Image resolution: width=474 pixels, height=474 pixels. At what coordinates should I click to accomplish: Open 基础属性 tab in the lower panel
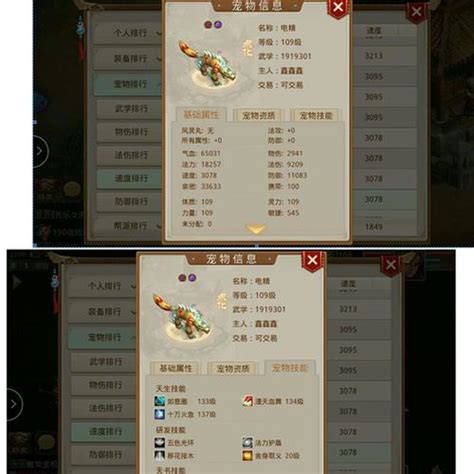pyautogui.click(x=175, y=368)
